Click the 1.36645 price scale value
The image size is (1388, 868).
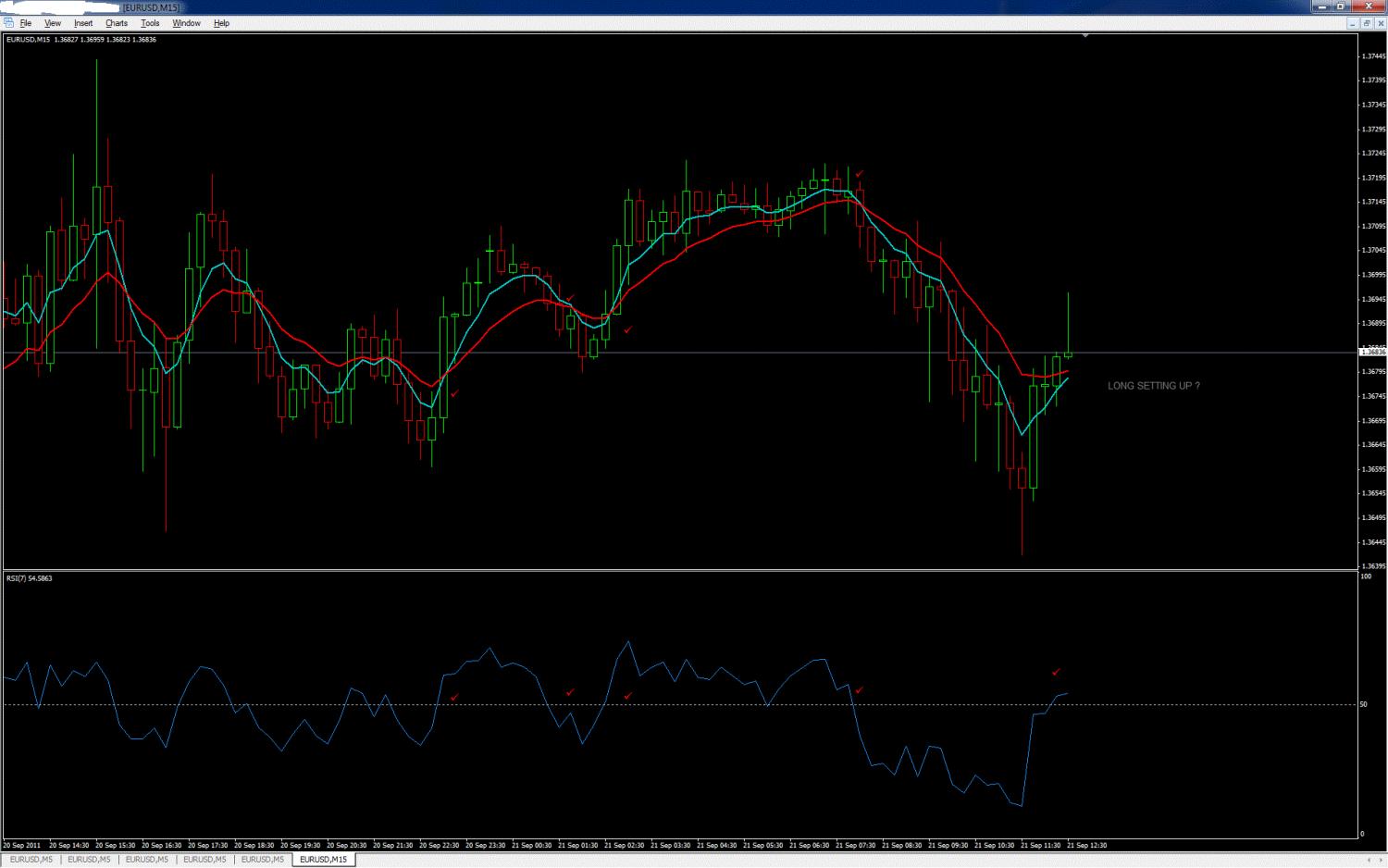[x=1373, y=444]
